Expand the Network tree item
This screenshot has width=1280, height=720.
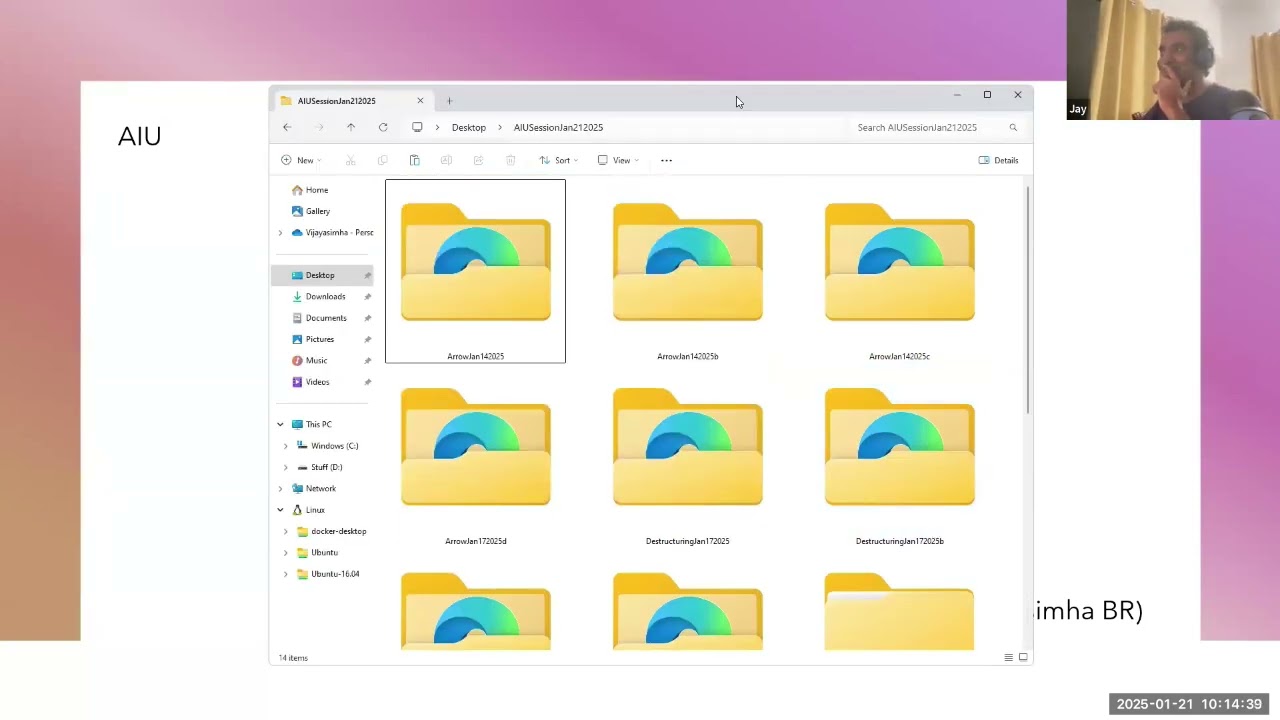[x=280, y=488]
